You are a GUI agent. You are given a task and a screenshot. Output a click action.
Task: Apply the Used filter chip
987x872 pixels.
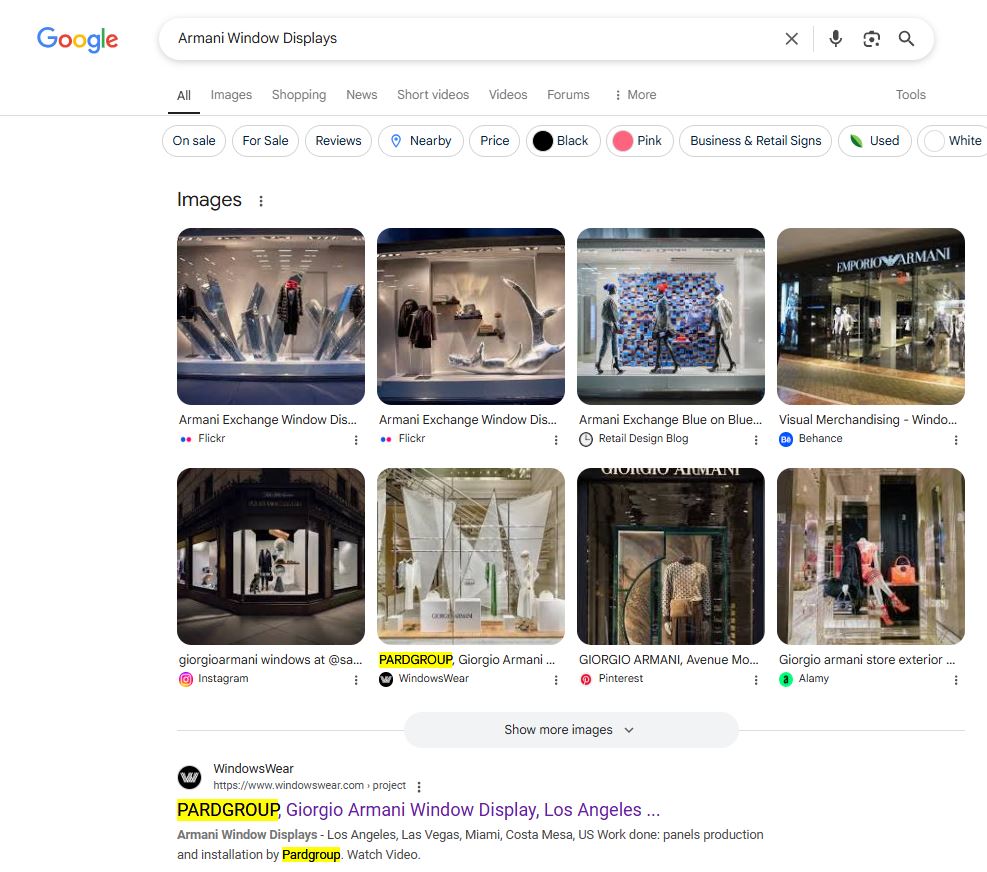874,140
